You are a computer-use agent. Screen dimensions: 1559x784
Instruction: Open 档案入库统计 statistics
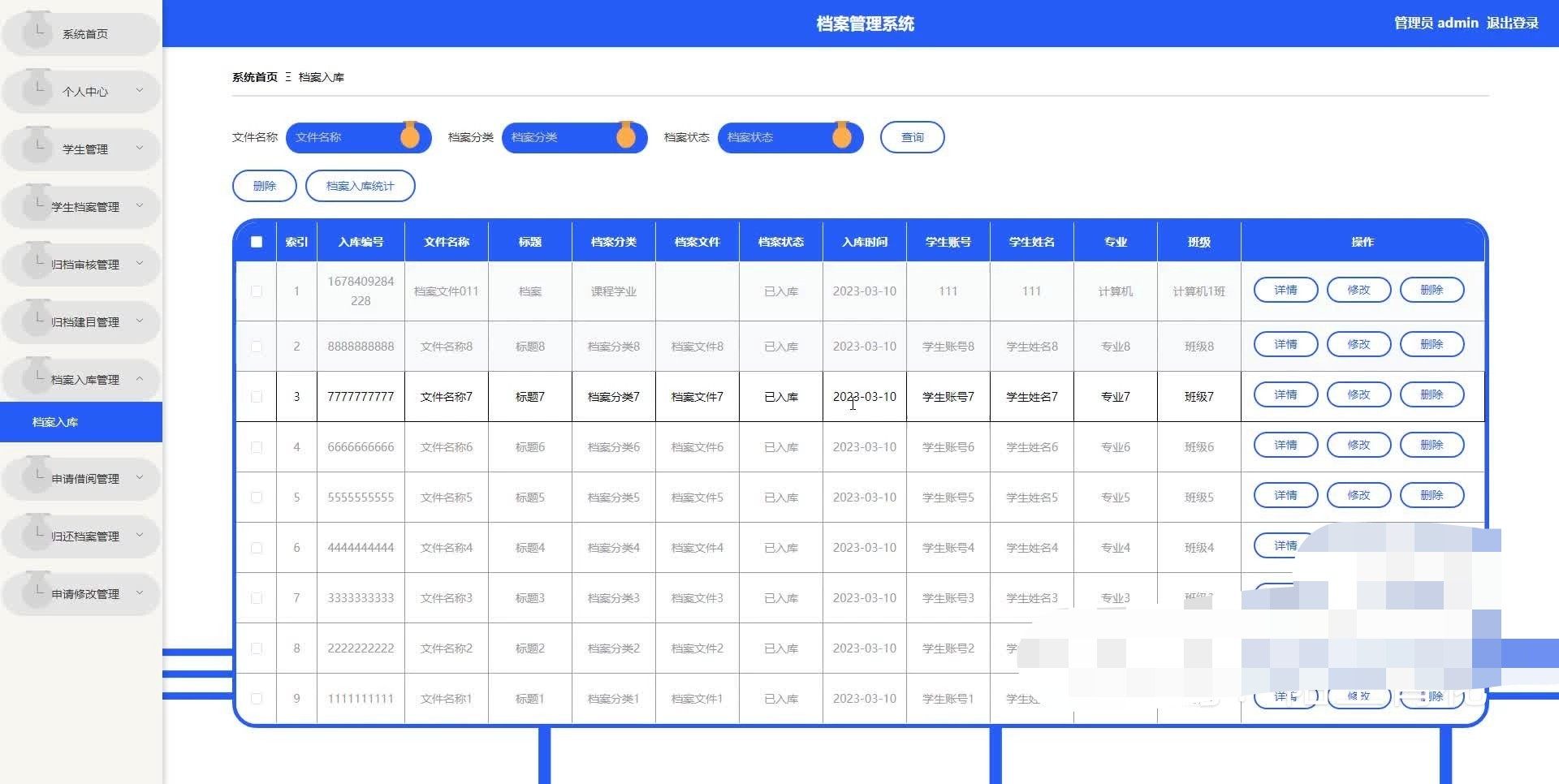[361, 186]
